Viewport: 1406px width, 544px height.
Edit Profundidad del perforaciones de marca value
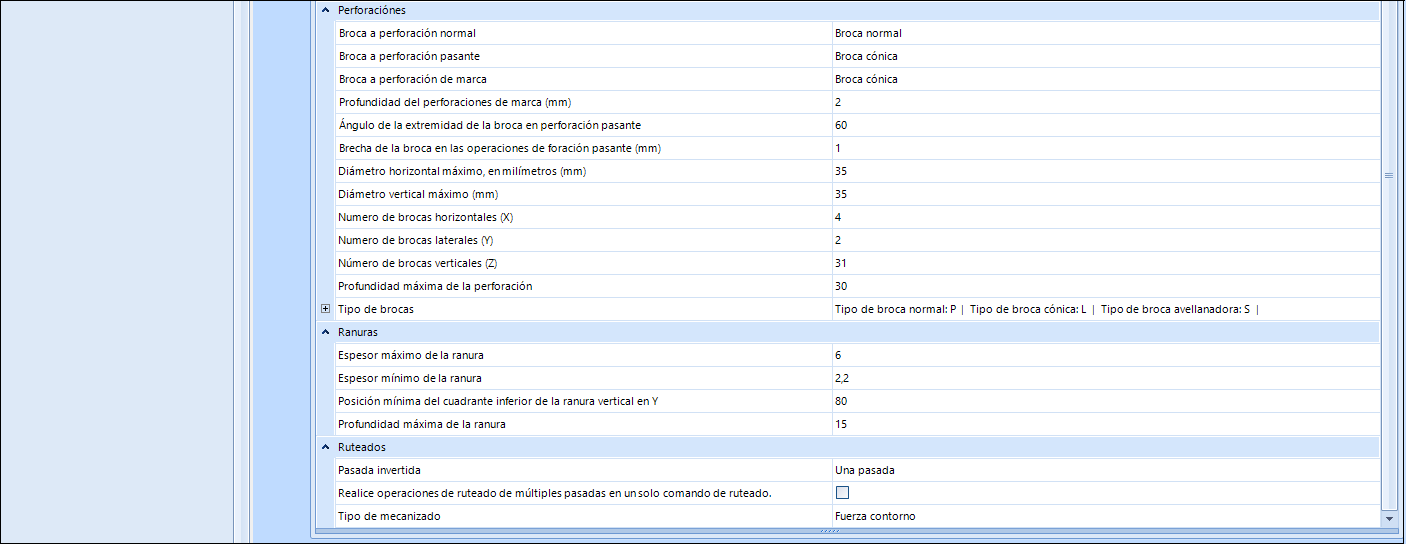click(x=1105, y=102)
